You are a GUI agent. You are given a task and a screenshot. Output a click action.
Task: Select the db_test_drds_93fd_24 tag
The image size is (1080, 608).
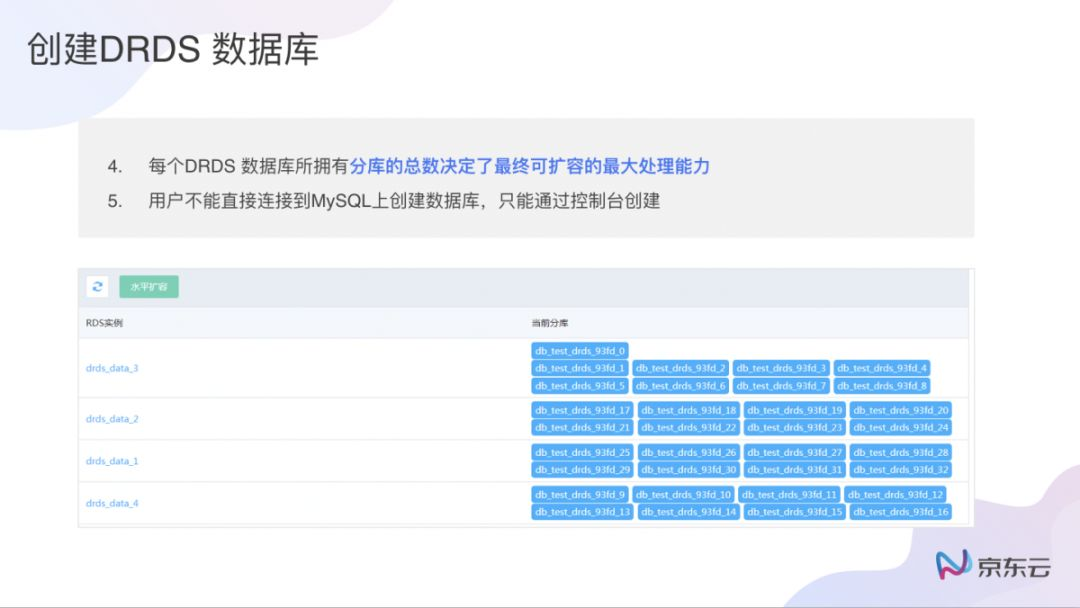click(900, 428)
